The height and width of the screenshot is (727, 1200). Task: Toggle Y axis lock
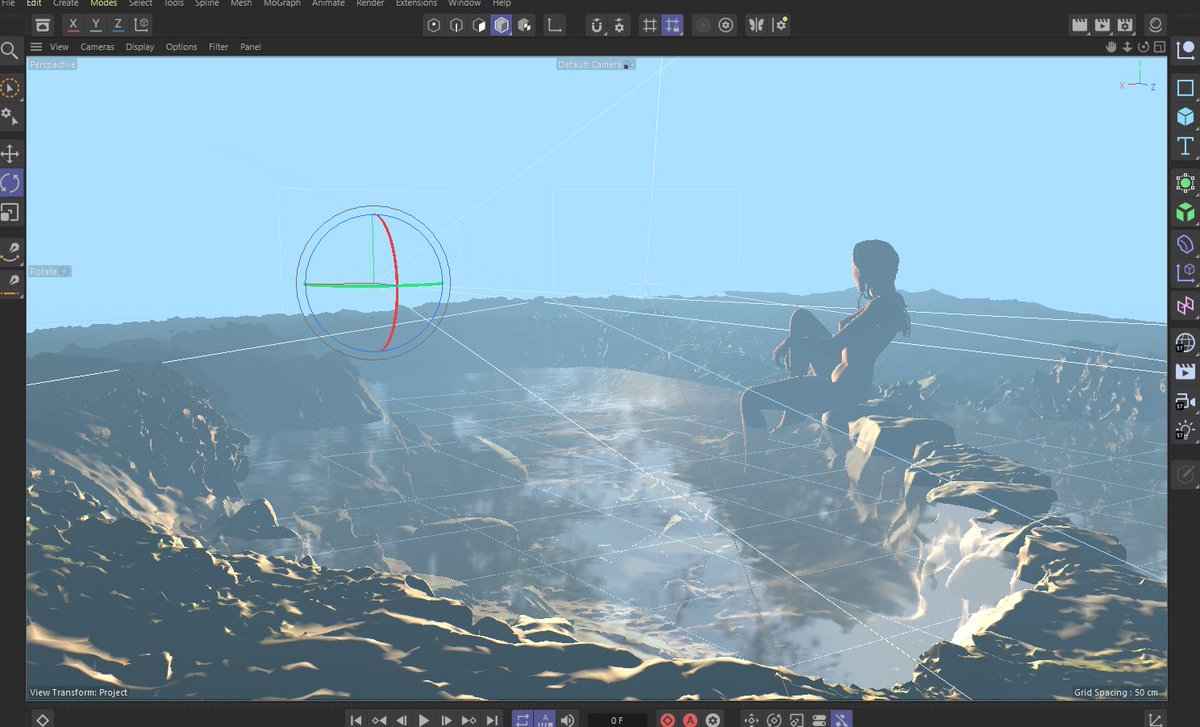coord(96,25)
